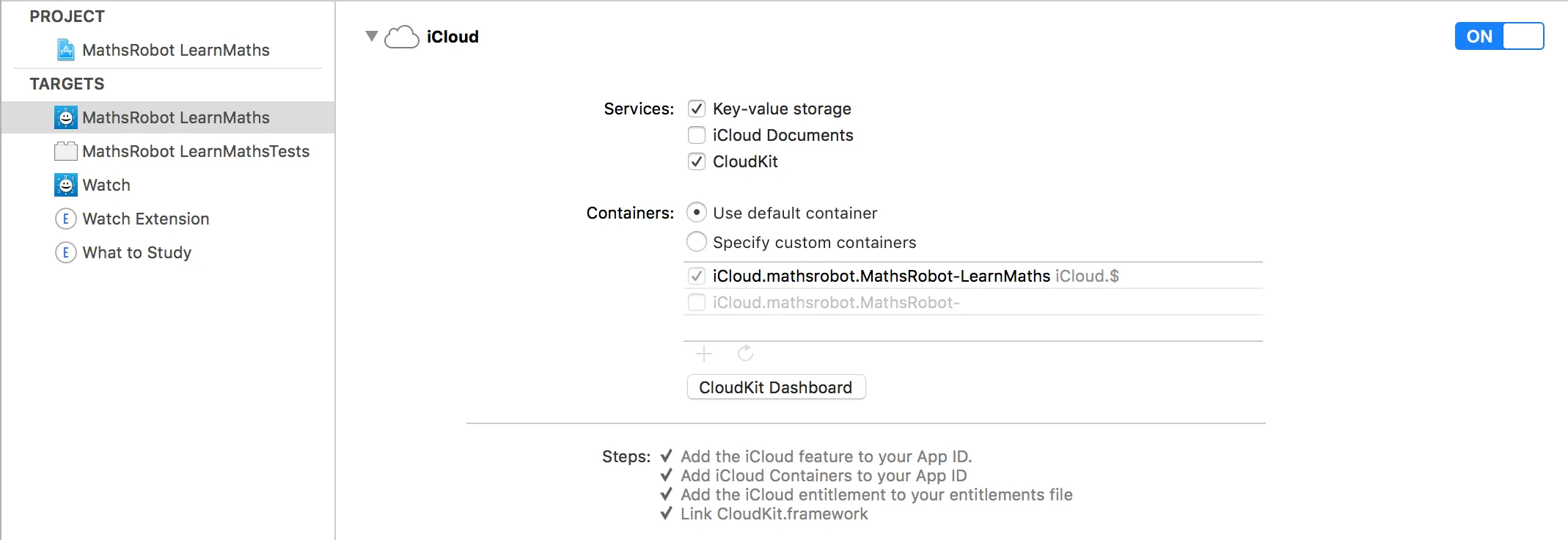This screenshot has width=1568, height=540.
Task: Click the iCloud cloud icon
Action: [x=402, y=37]
